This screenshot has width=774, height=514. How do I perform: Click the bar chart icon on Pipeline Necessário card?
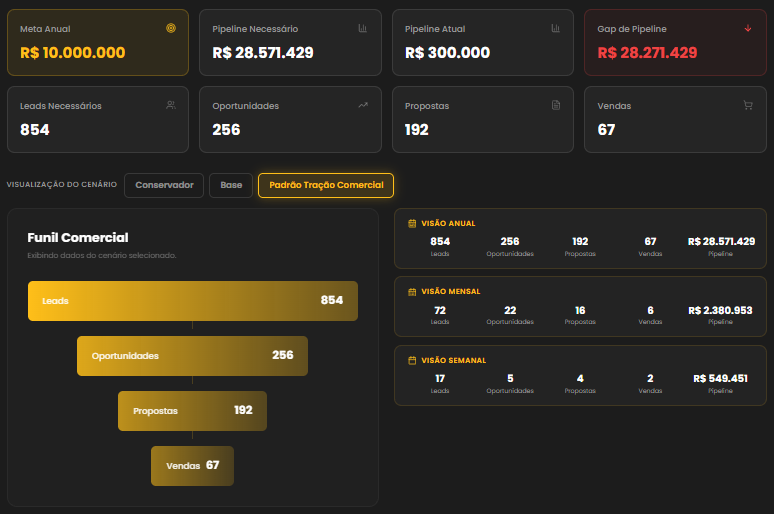point(362,28)
